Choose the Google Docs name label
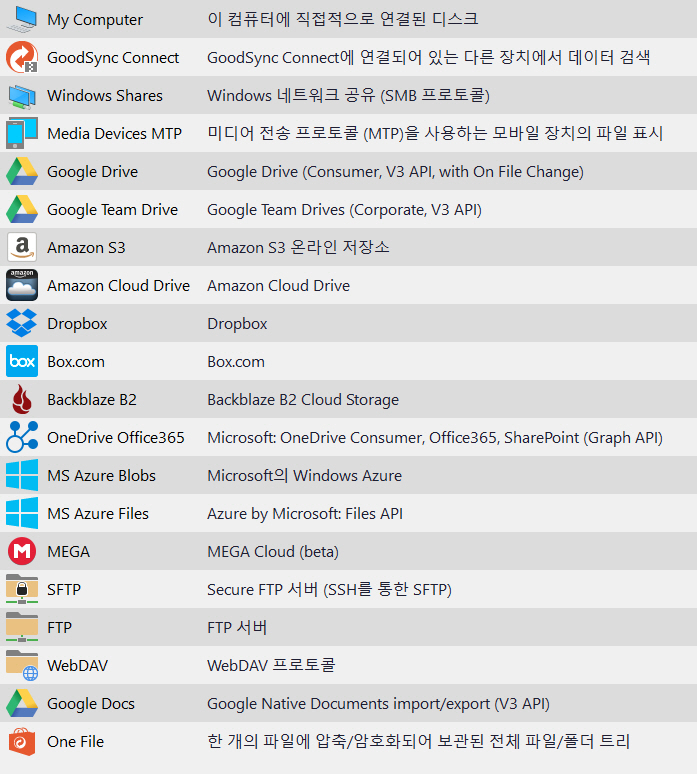The height and width of the screenshot is (774, 697). coord(91,704)
